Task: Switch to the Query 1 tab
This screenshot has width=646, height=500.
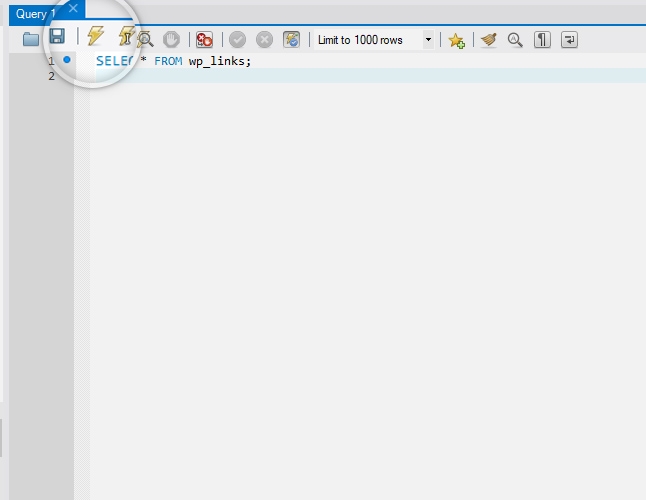Action: coord(35,14)
